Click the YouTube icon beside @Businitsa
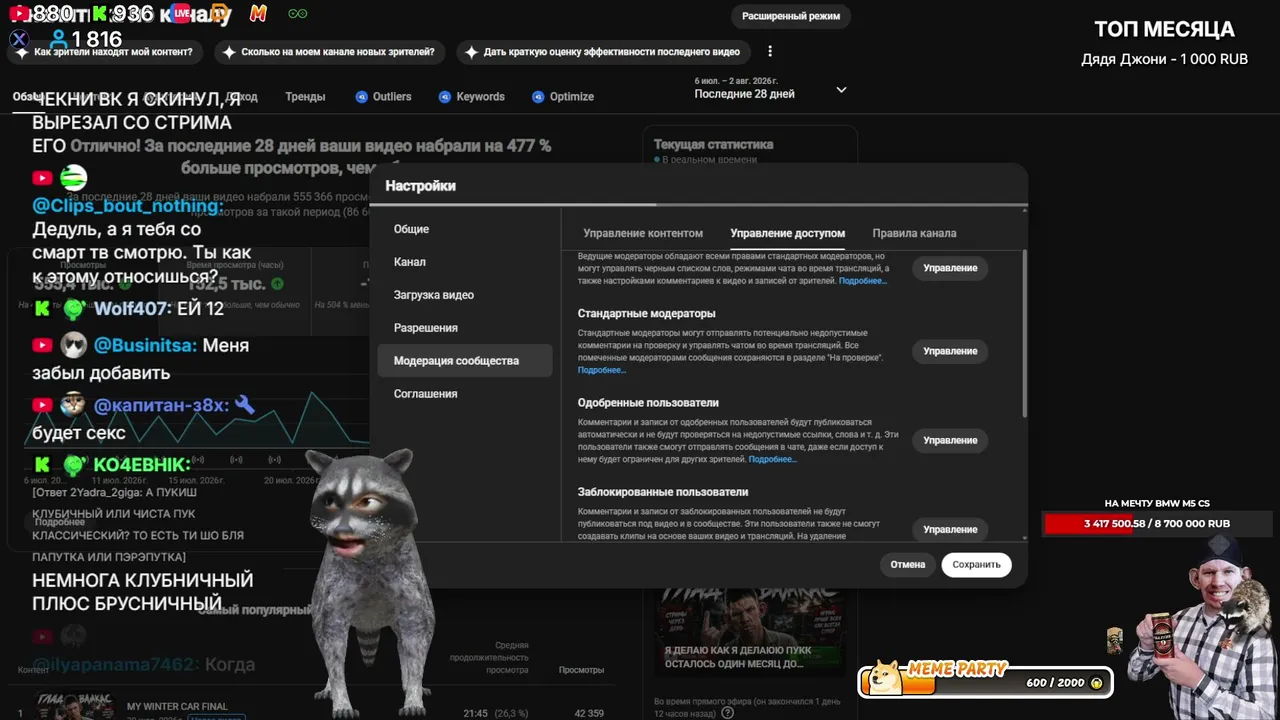Viewport: 1280px width, 720px height. [x=42, y=345]
